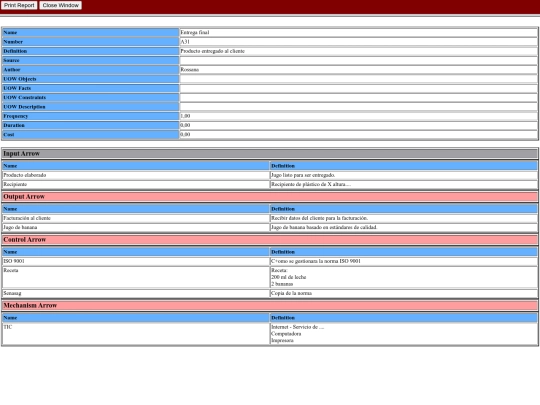Click the 'UOW Facts' label
The height and width of the screenshot is (405, 540).
click(17, 88)
